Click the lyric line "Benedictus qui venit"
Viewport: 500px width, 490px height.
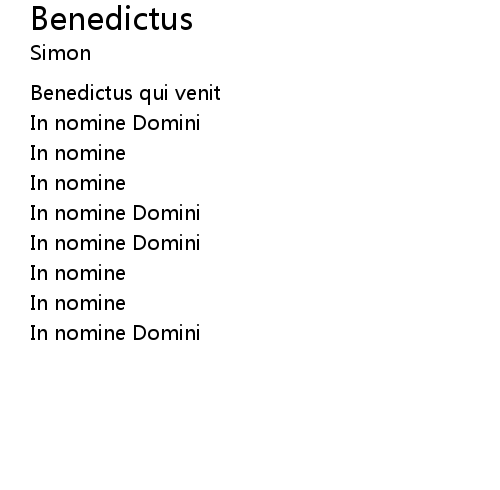coord(125,94)
